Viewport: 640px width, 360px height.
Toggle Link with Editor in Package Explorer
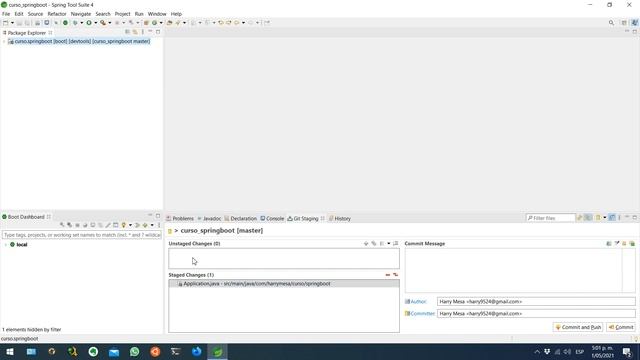click(135, 32)
